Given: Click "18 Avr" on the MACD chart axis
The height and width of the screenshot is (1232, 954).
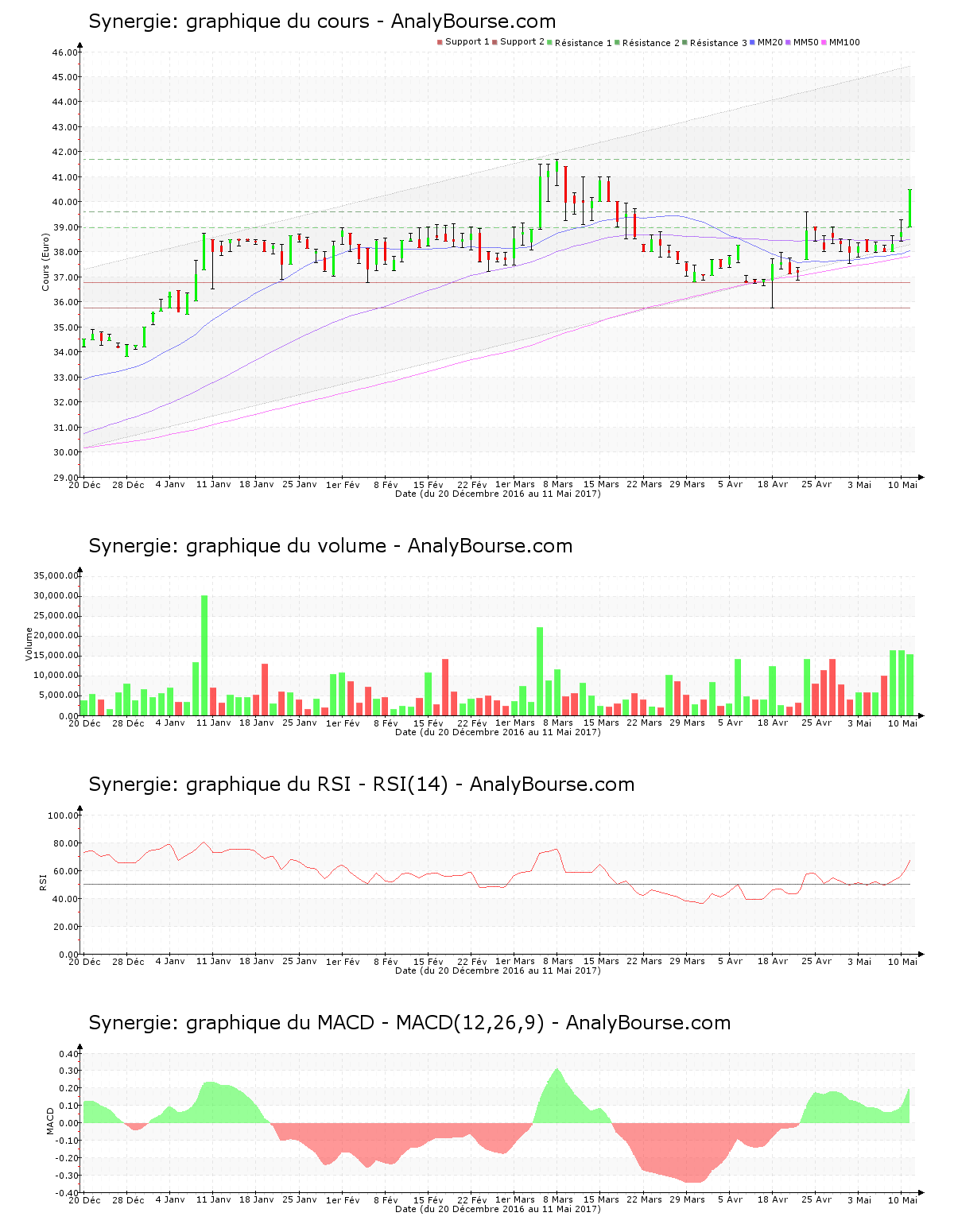Looking at the screenshot, I should pyautogui.click(x=773, y=1200).
